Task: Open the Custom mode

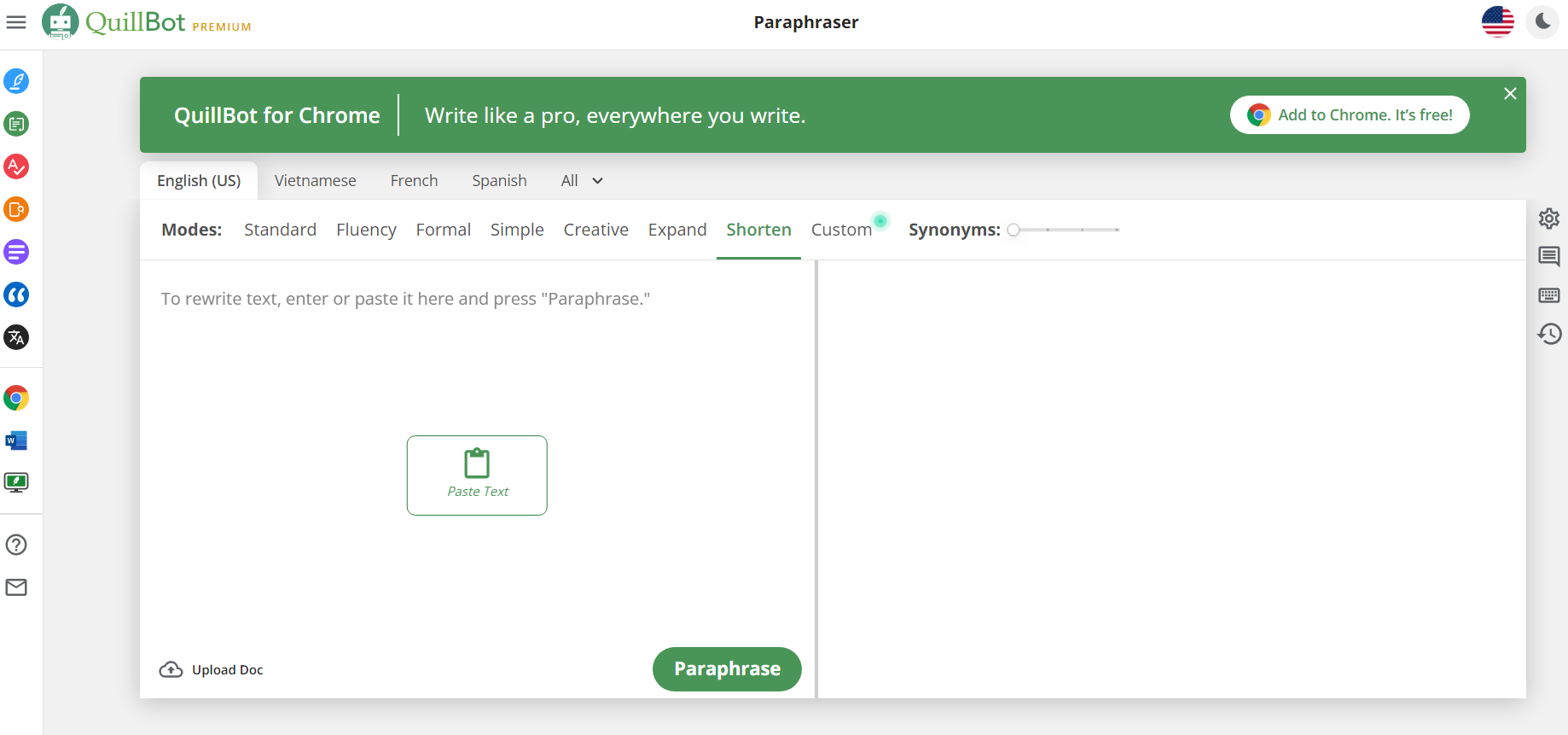Action: coord(842,230)
